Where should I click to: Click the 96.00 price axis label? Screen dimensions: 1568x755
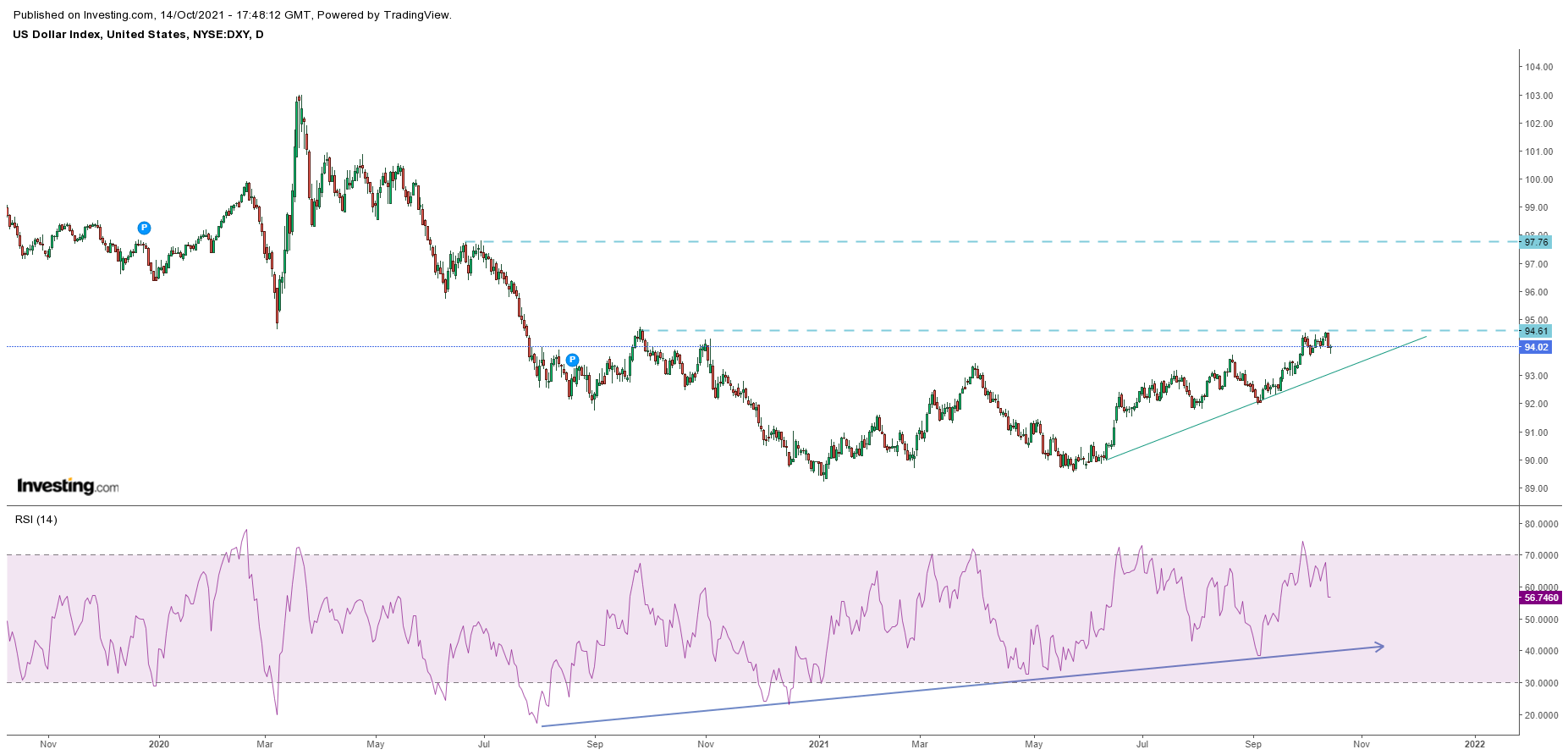(1537, 292)
